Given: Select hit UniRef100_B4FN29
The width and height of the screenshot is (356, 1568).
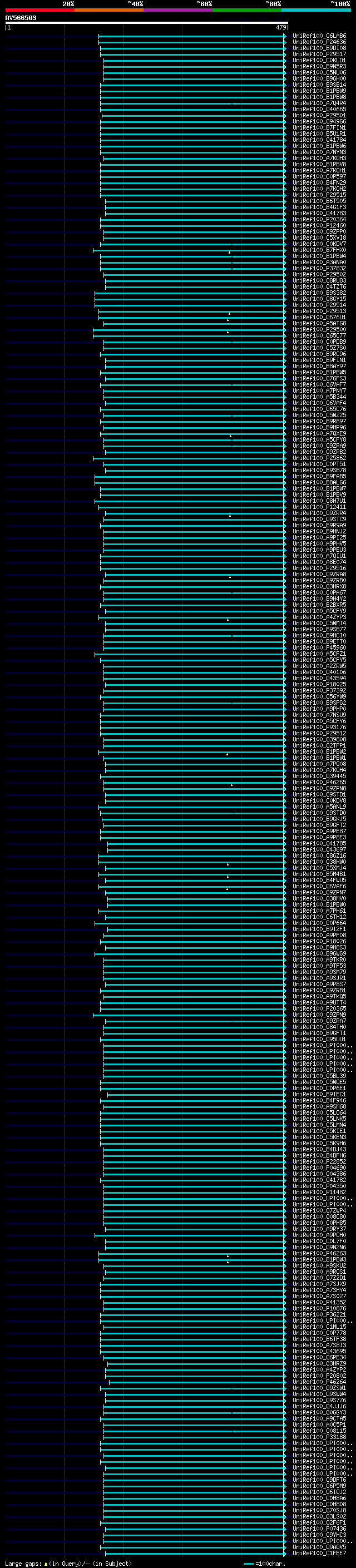Looking at the screenshot, I should pyautogui.click(x=319, y=182).
